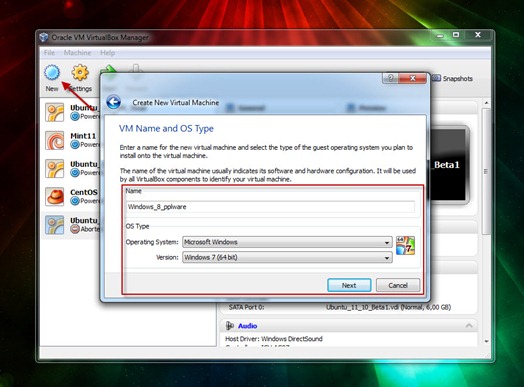Click the Audio speaker icon

coord(230,326)
